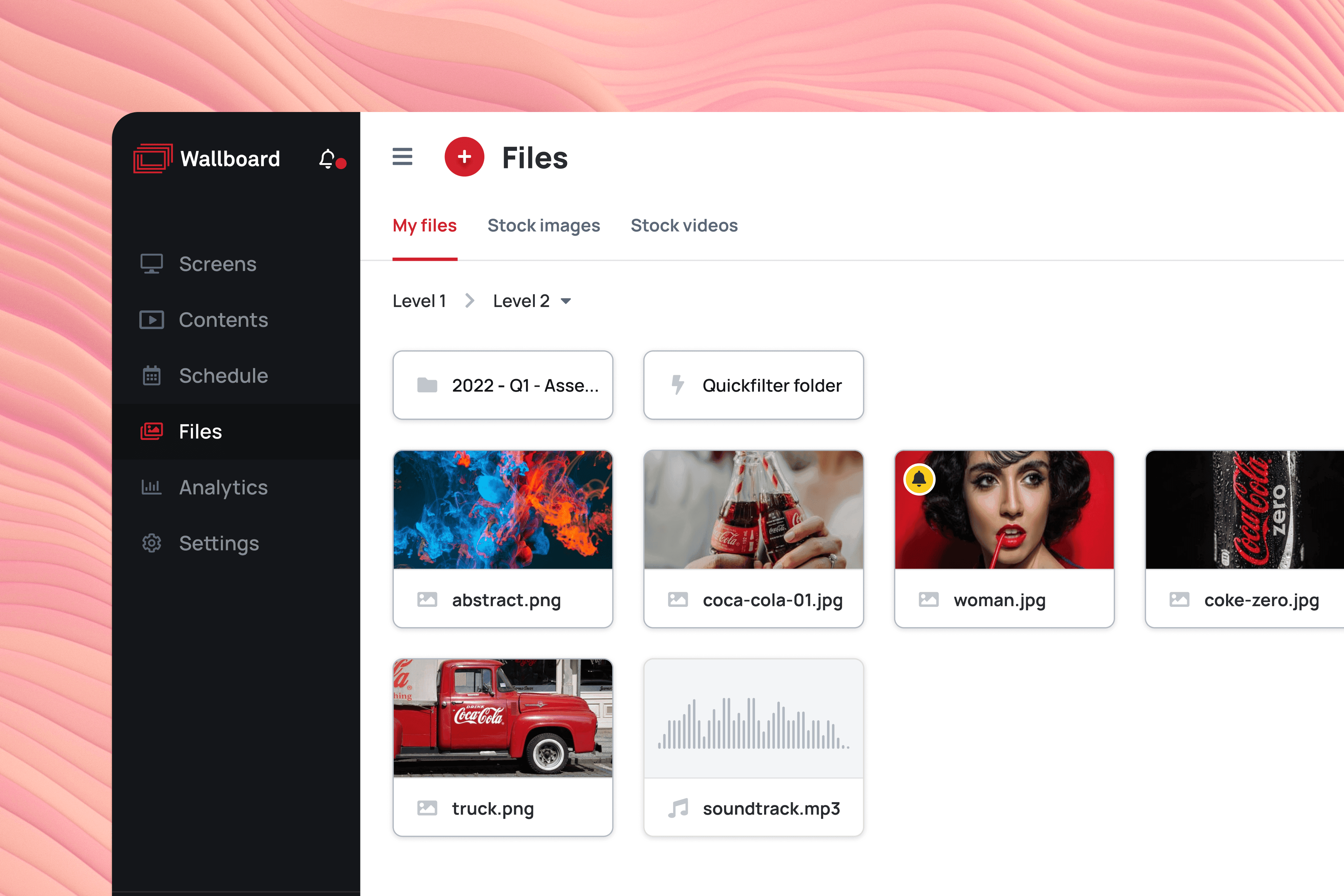This screenshot has width=1344, height=896.
Task: Open the Settings gear item
Action: coord(218,544)
